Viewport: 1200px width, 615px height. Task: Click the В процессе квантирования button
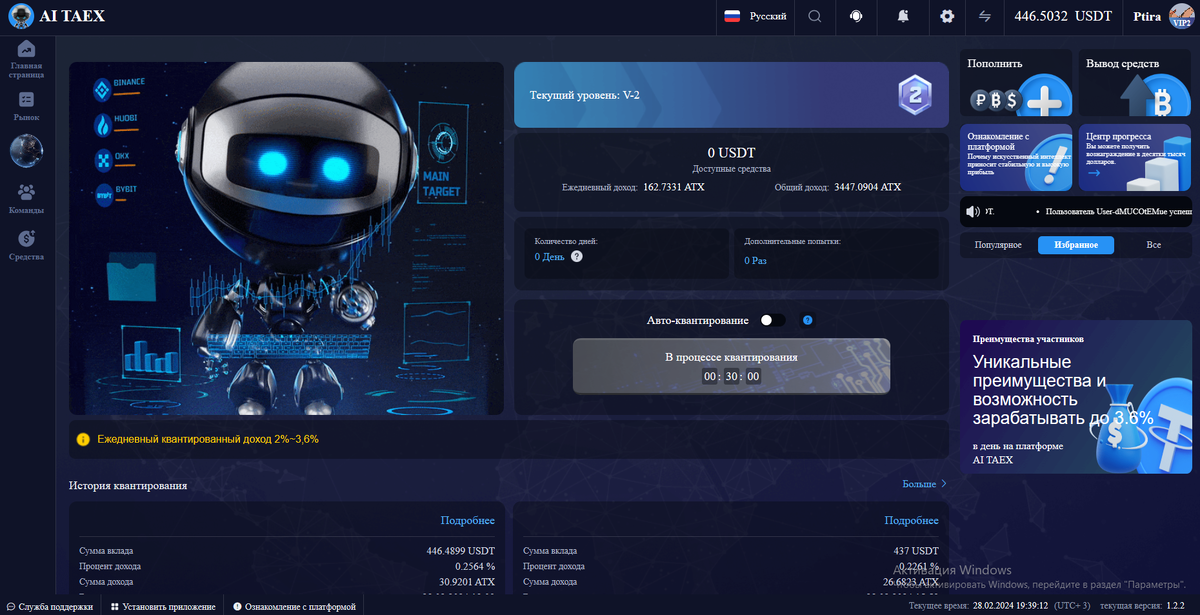click(731, 366)
